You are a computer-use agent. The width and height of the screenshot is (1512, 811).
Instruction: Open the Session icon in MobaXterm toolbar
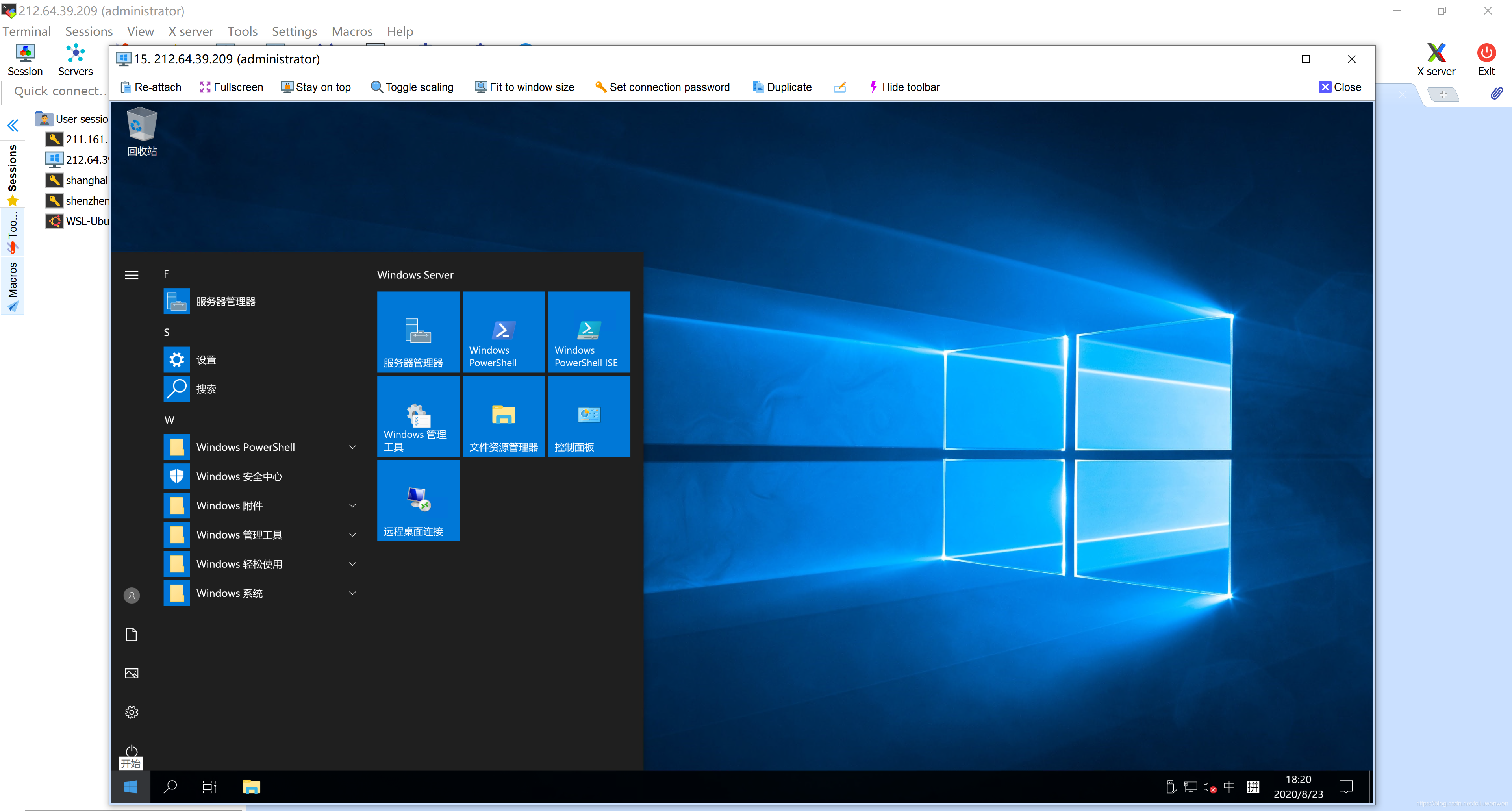pos(25,60)
